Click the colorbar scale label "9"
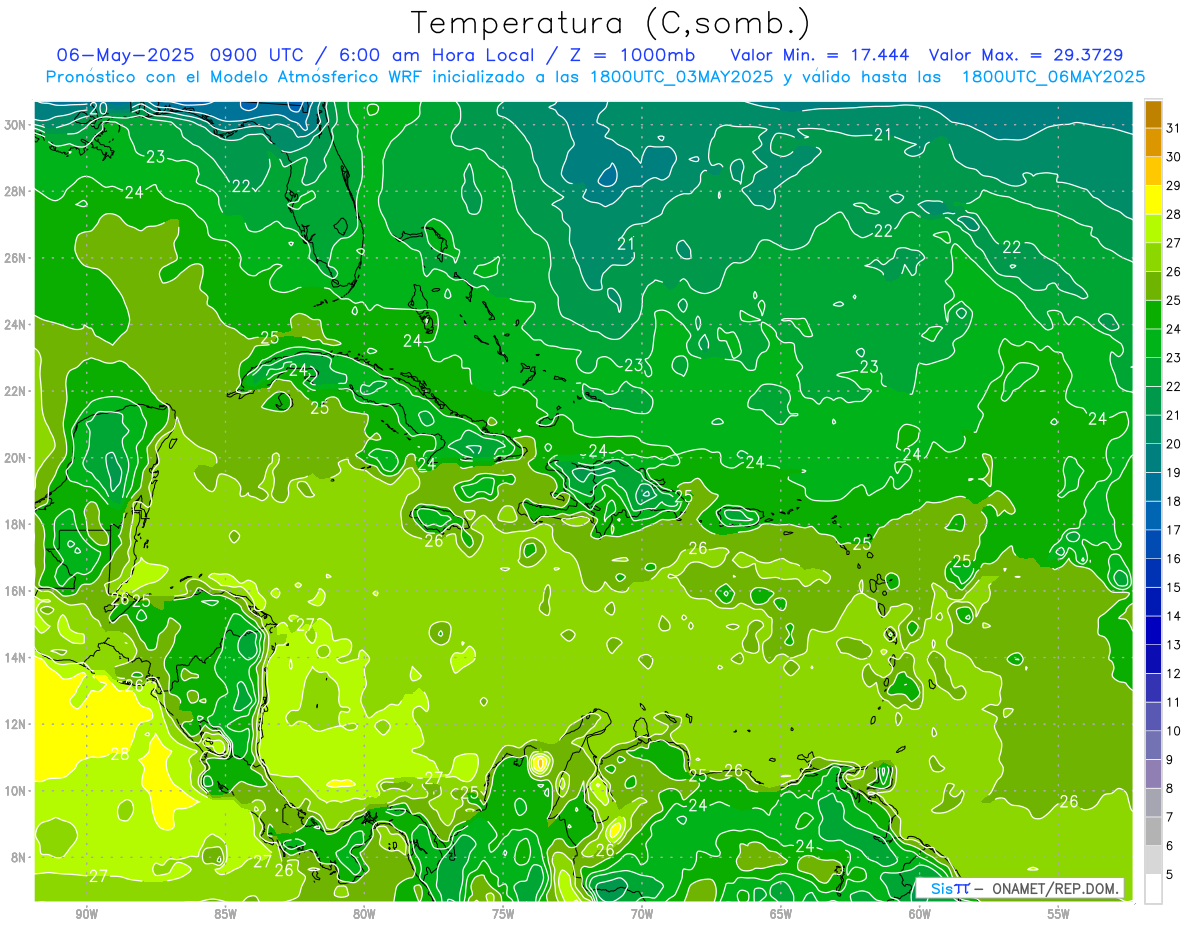 click(1170, 760)
